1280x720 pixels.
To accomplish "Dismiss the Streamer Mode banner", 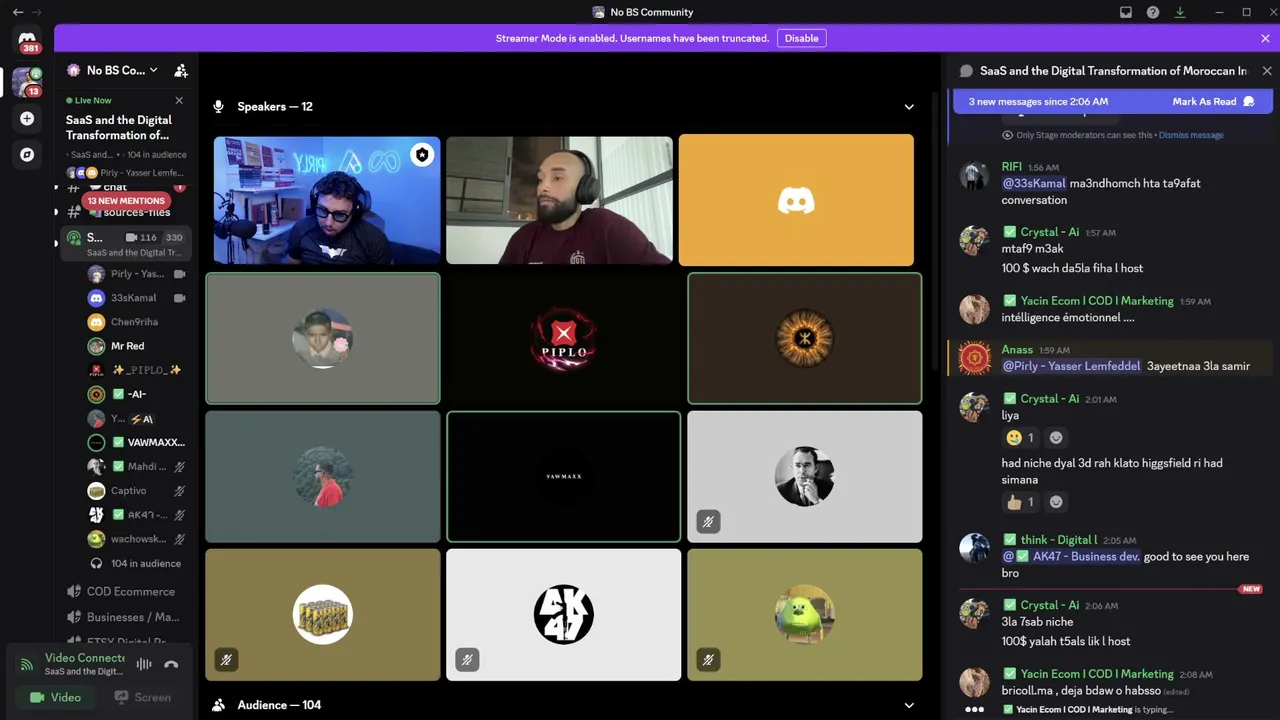I will (1265, 38).
